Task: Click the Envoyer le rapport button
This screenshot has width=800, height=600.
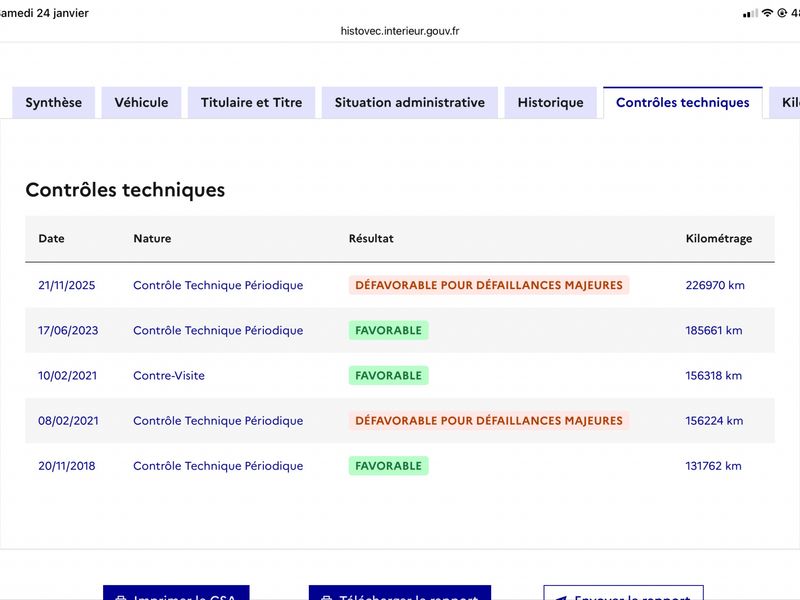Action: [623, 595]
